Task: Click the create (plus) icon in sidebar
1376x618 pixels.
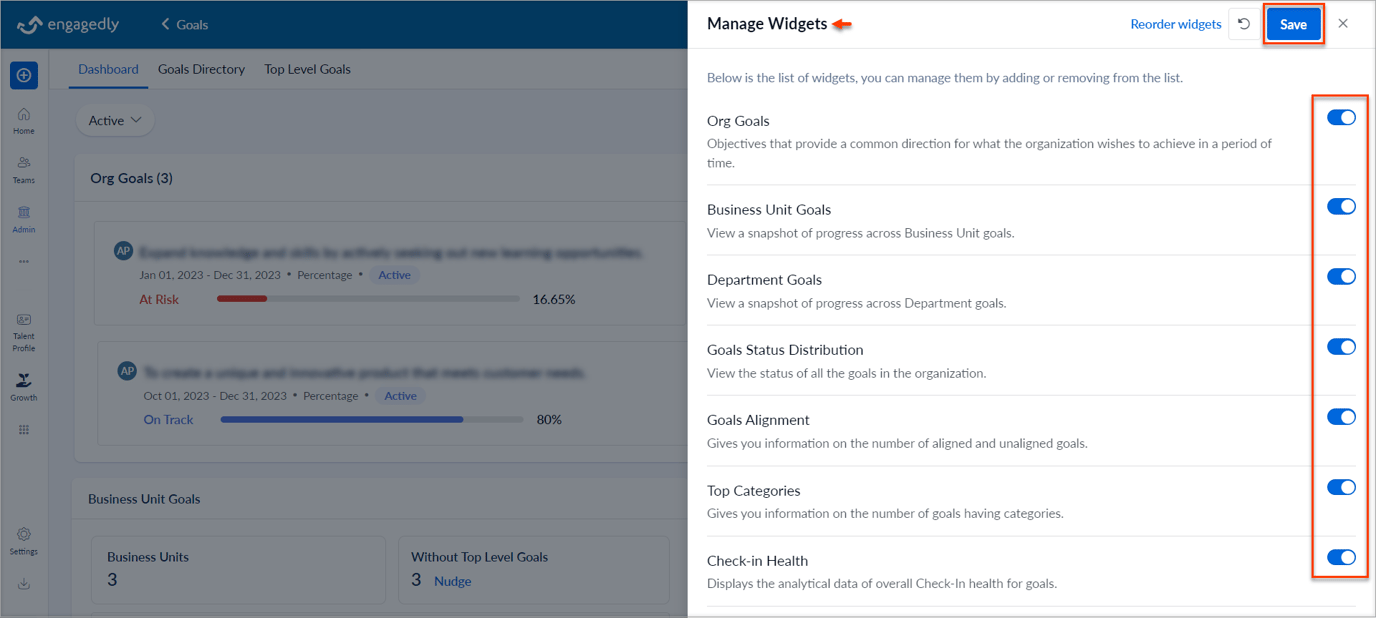Action: coord(23,75)
